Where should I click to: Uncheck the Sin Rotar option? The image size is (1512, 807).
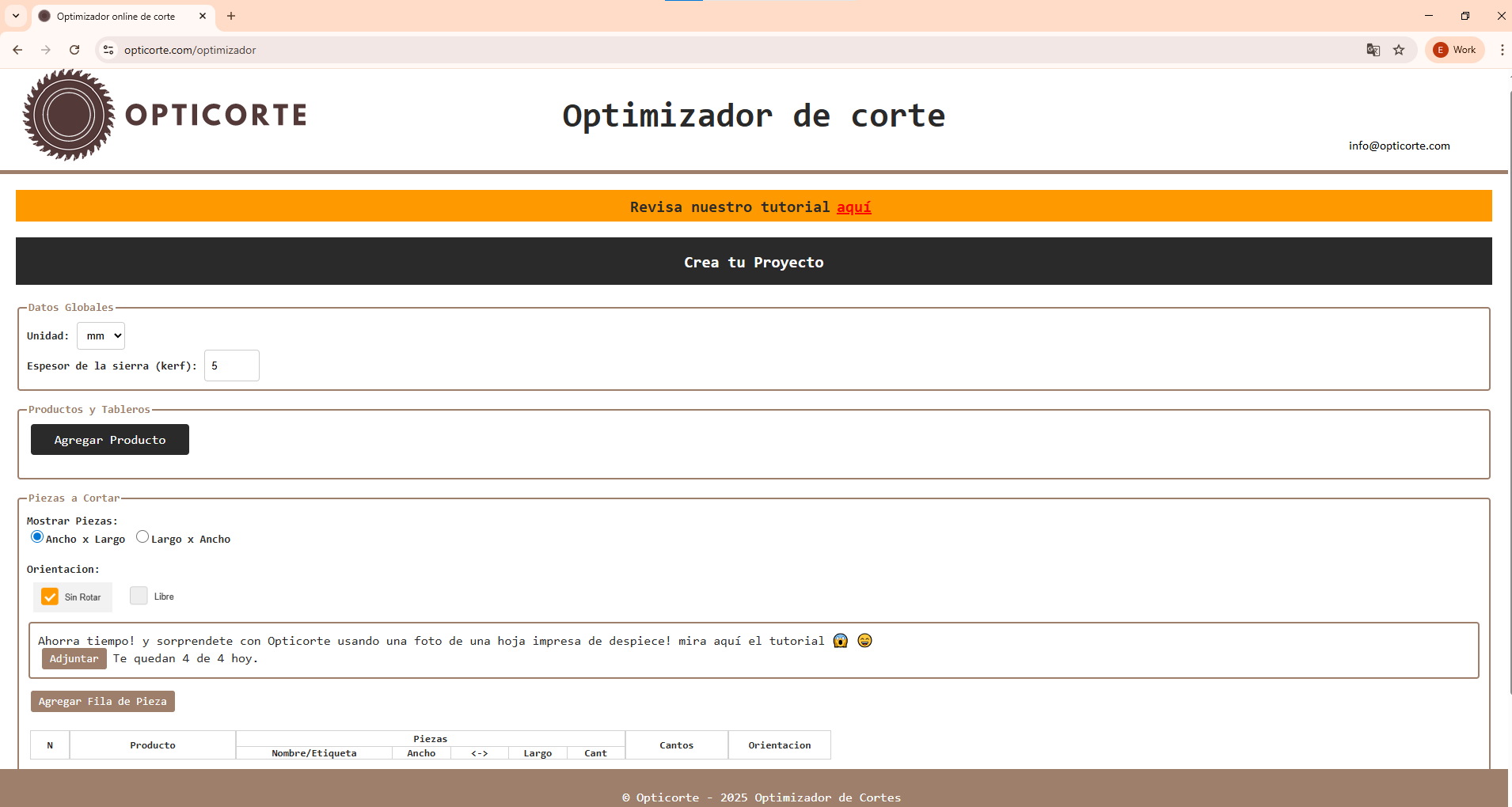click(x=51, y=597)
